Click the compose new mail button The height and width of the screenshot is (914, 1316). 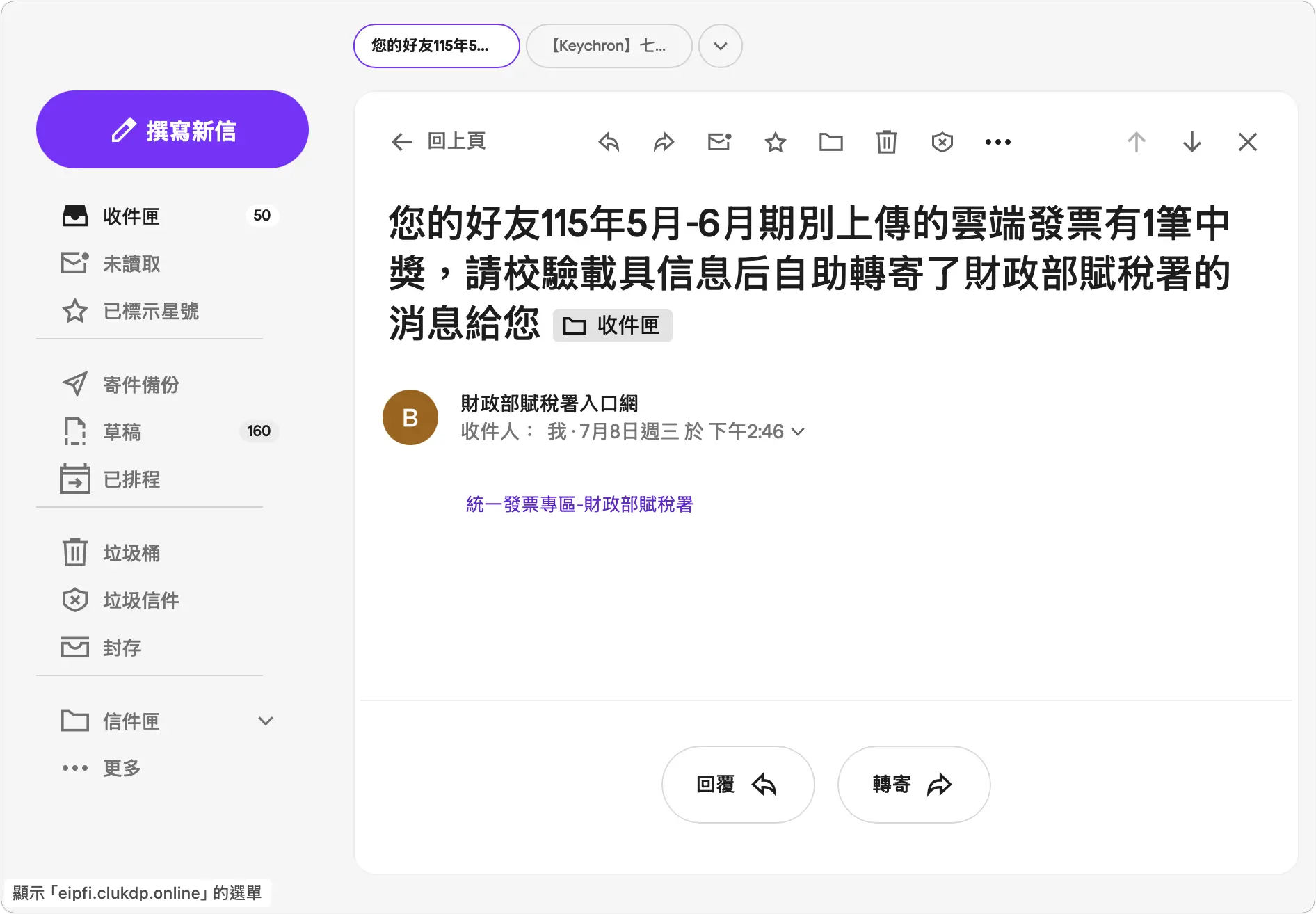click(172, 129)
